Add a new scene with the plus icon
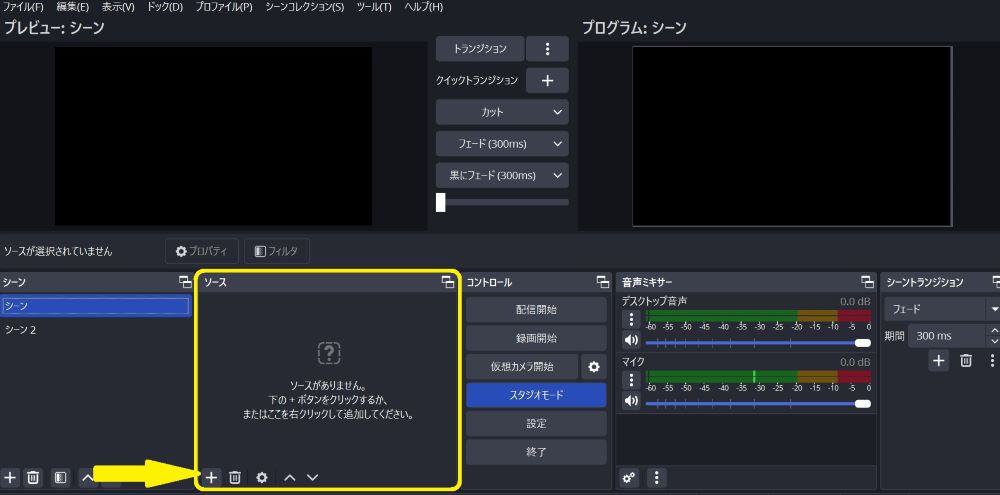The height and width of the screenshot is (495, 1000). pyautogui.click(x=10, y=477)
